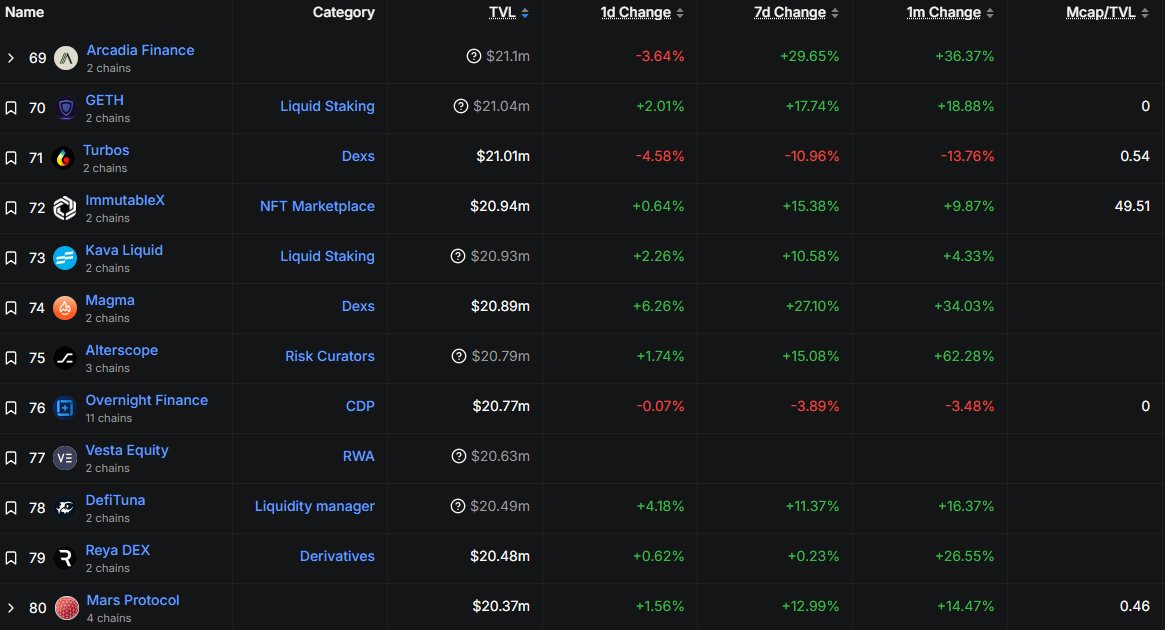Click the Mars Protocol logo icon
Image resolution: width=1165 pixels, height=630 pixels.
tap(66, 608)
